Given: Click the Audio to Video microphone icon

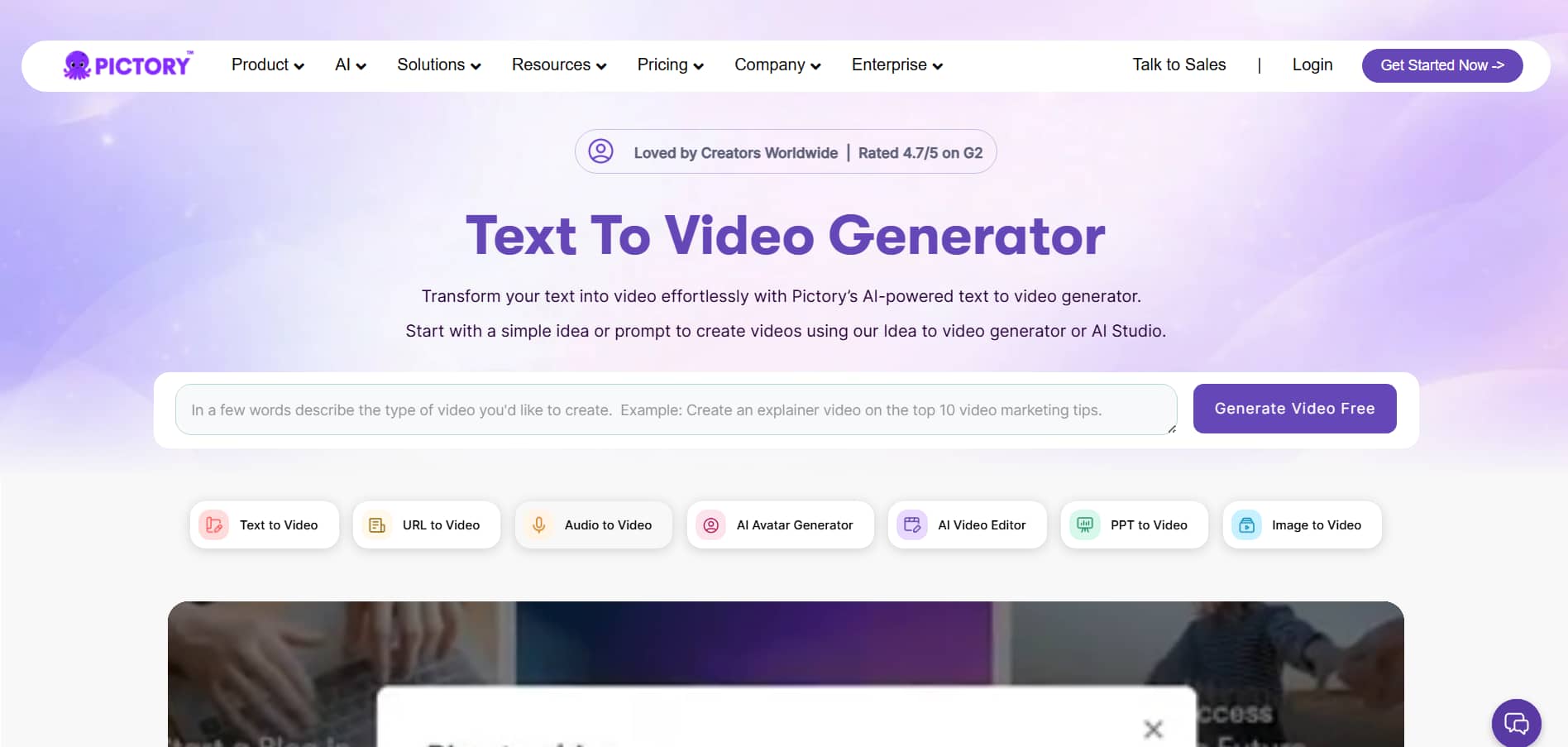Looking at the screenshot, I should (538, 525).
